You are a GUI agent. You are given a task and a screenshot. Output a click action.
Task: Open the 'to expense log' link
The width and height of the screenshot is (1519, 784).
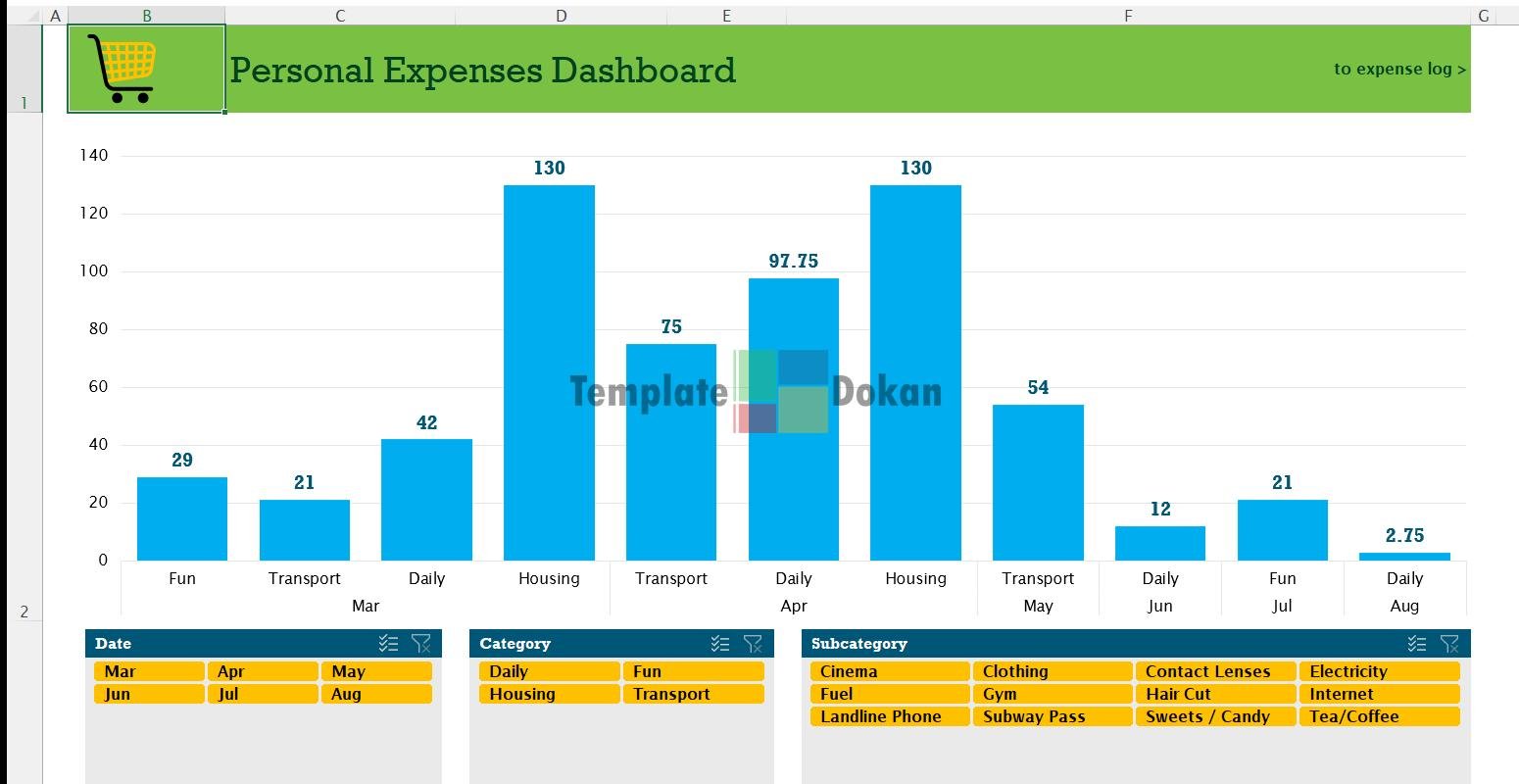coord(1398,69)
